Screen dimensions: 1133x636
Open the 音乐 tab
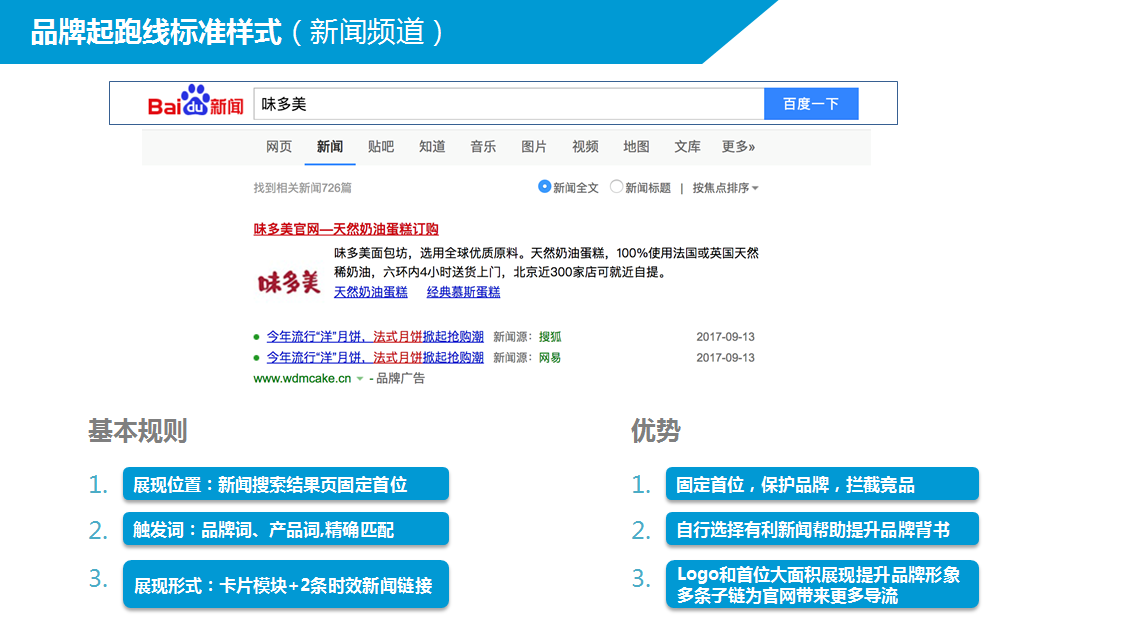483,147
